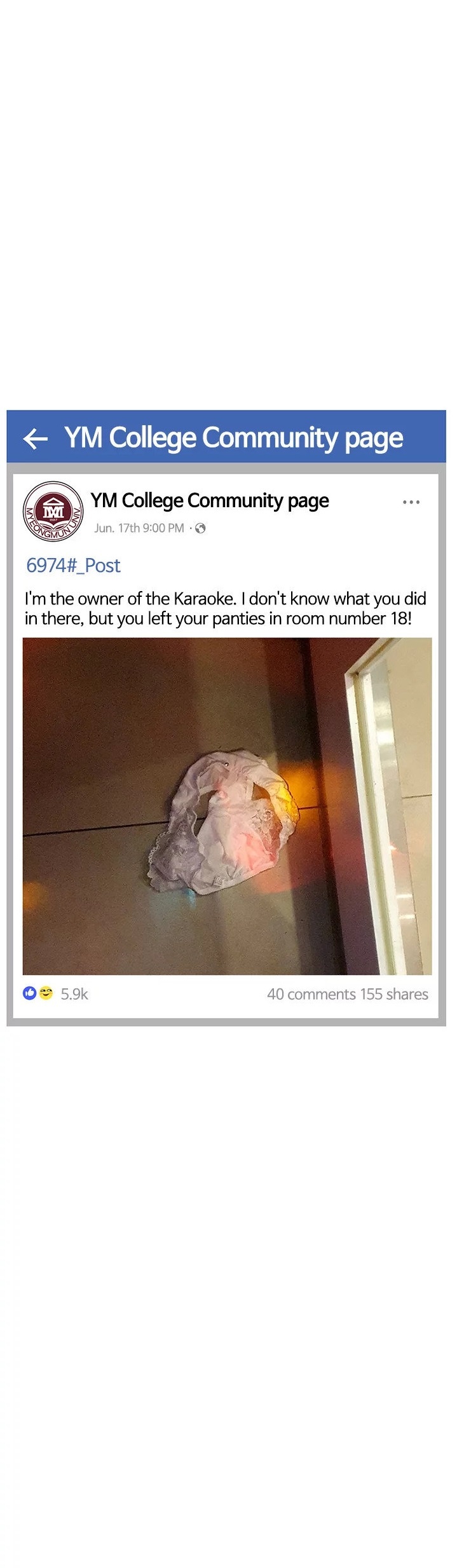Click the blue header bar page title

[x=233, y=438]
